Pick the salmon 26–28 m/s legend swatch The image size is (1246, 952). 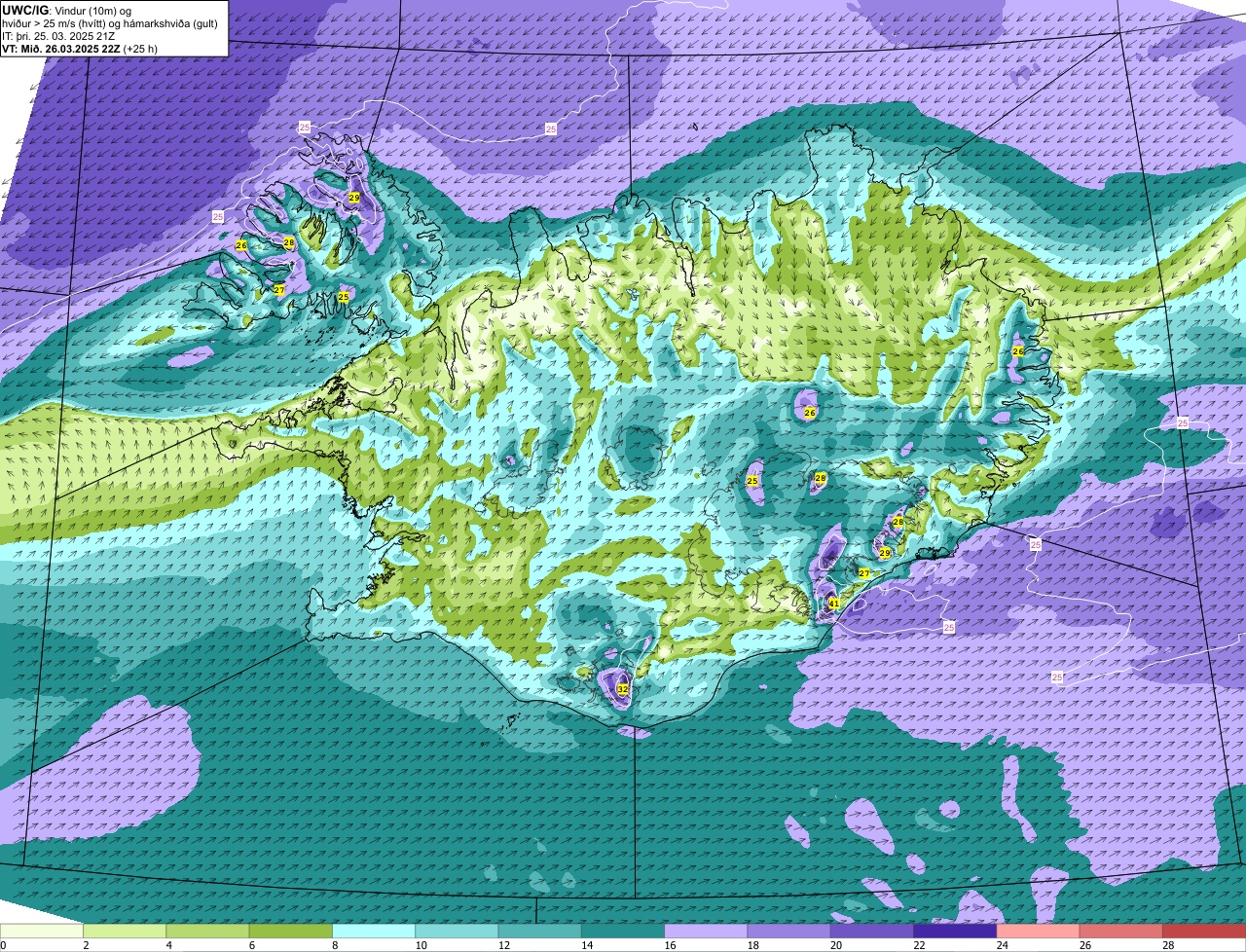click(1121, 931)
